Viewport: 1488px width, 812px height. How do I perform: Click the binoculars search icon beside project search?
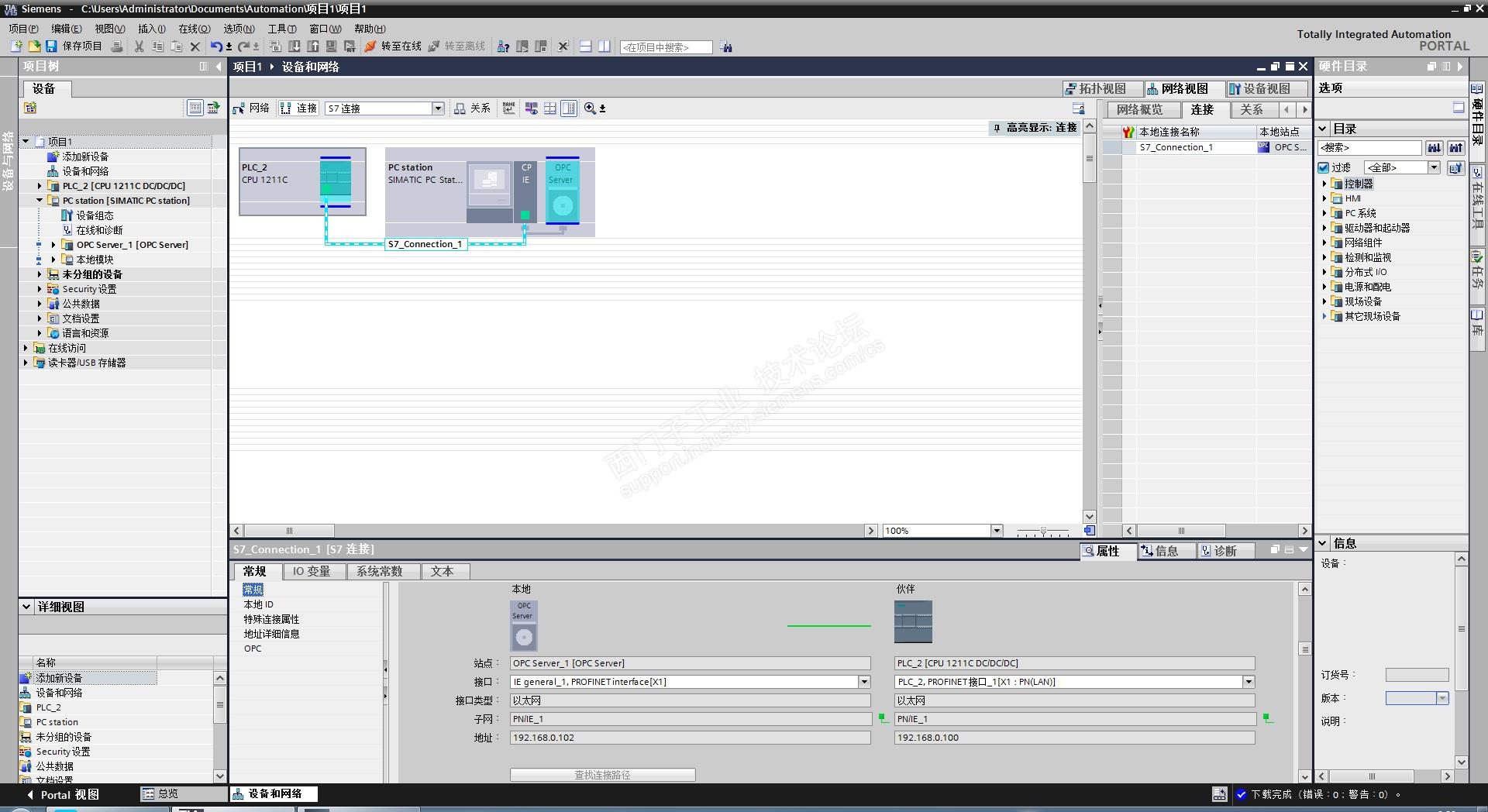(x=726, y=46)
